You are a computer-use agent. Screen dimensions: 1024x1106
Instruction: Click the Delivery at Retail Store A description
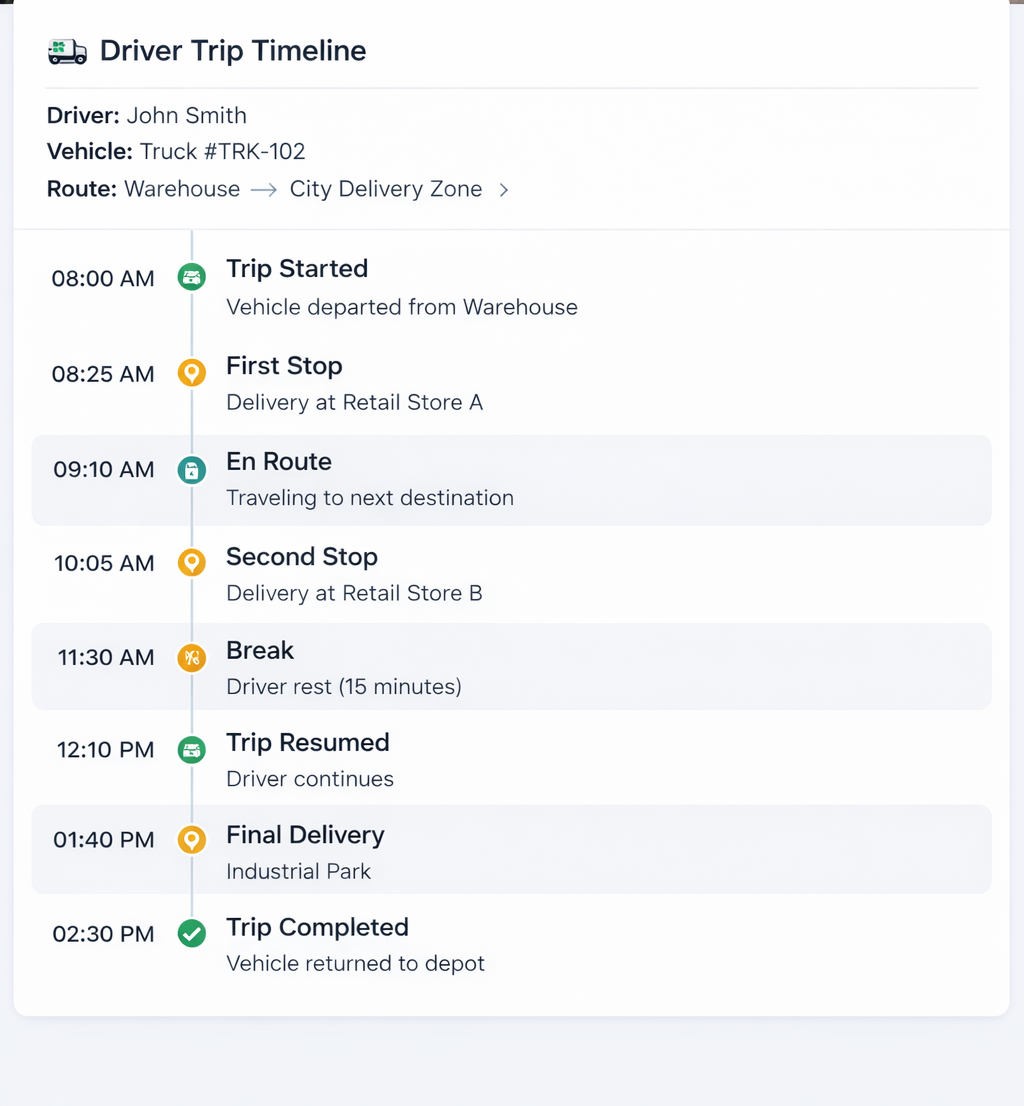coord(355,402)
